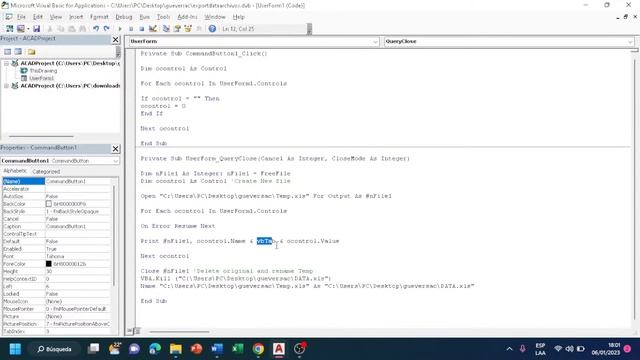Undo the last edit with the Undo arrow

click(96, 29)
